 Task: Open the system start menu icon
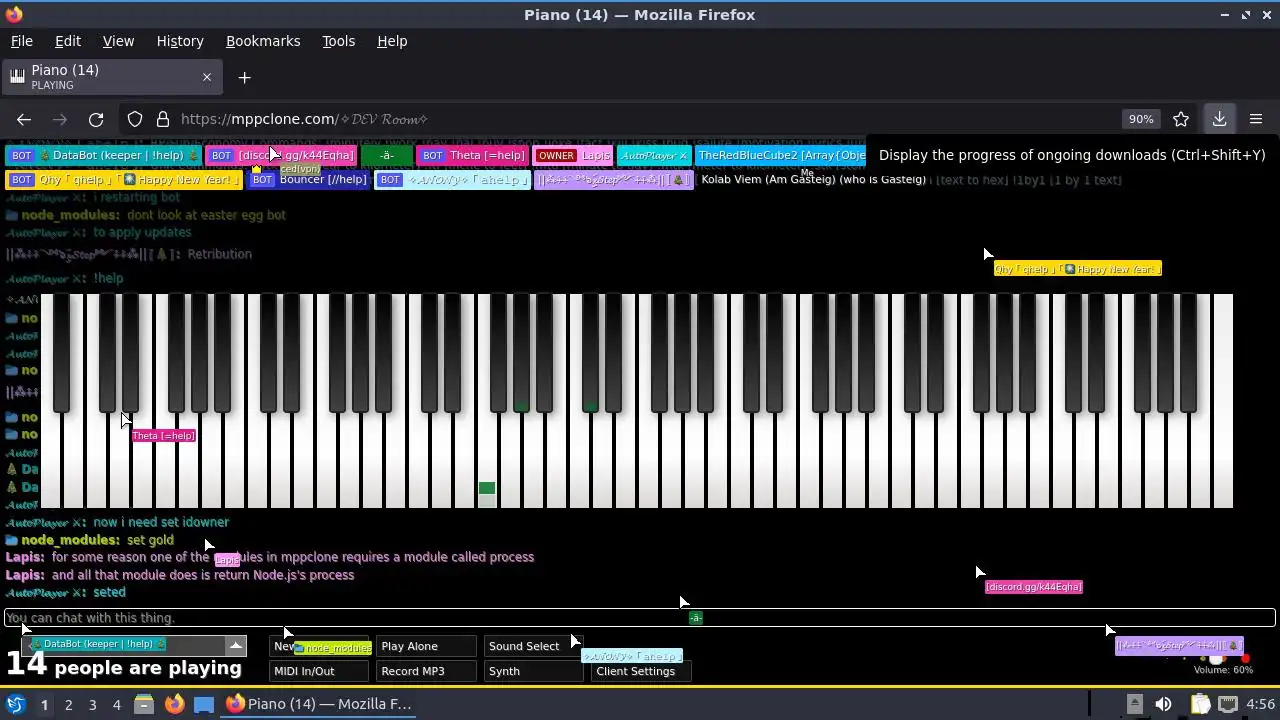[x=15, y=704]
